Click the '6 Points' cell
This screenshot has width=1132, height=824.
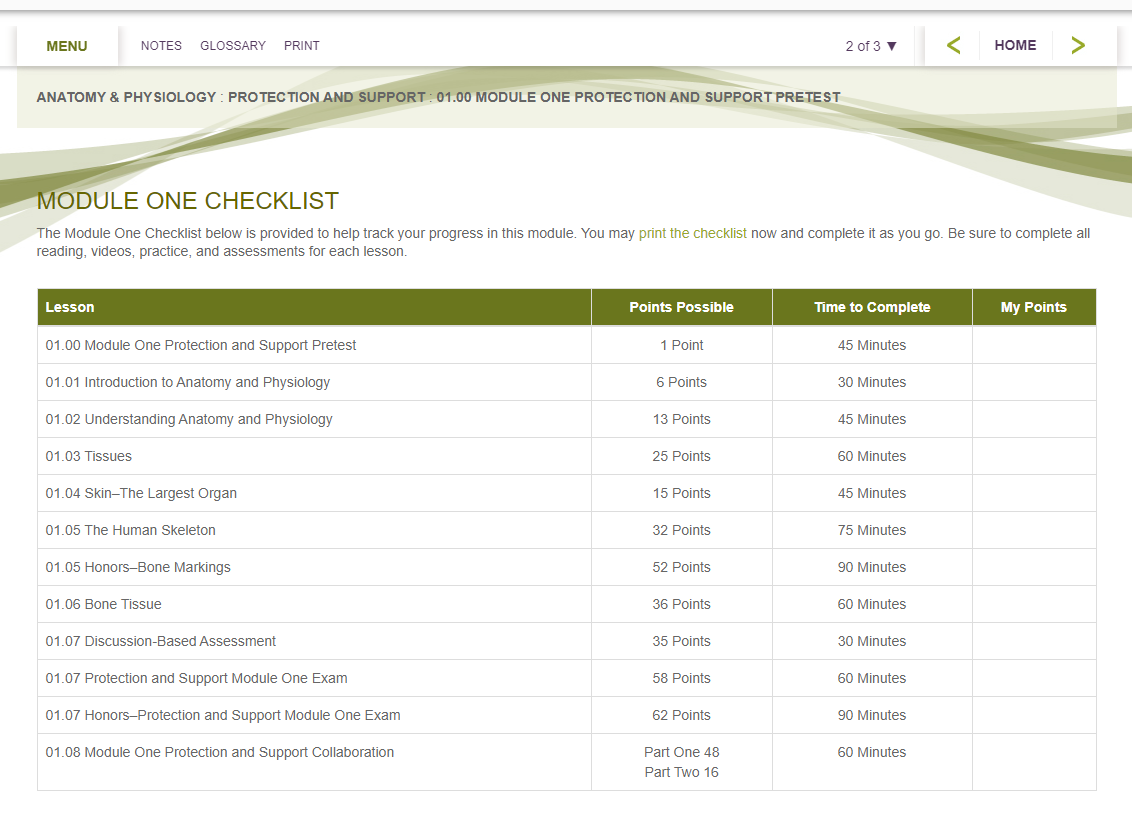point(682,382)
